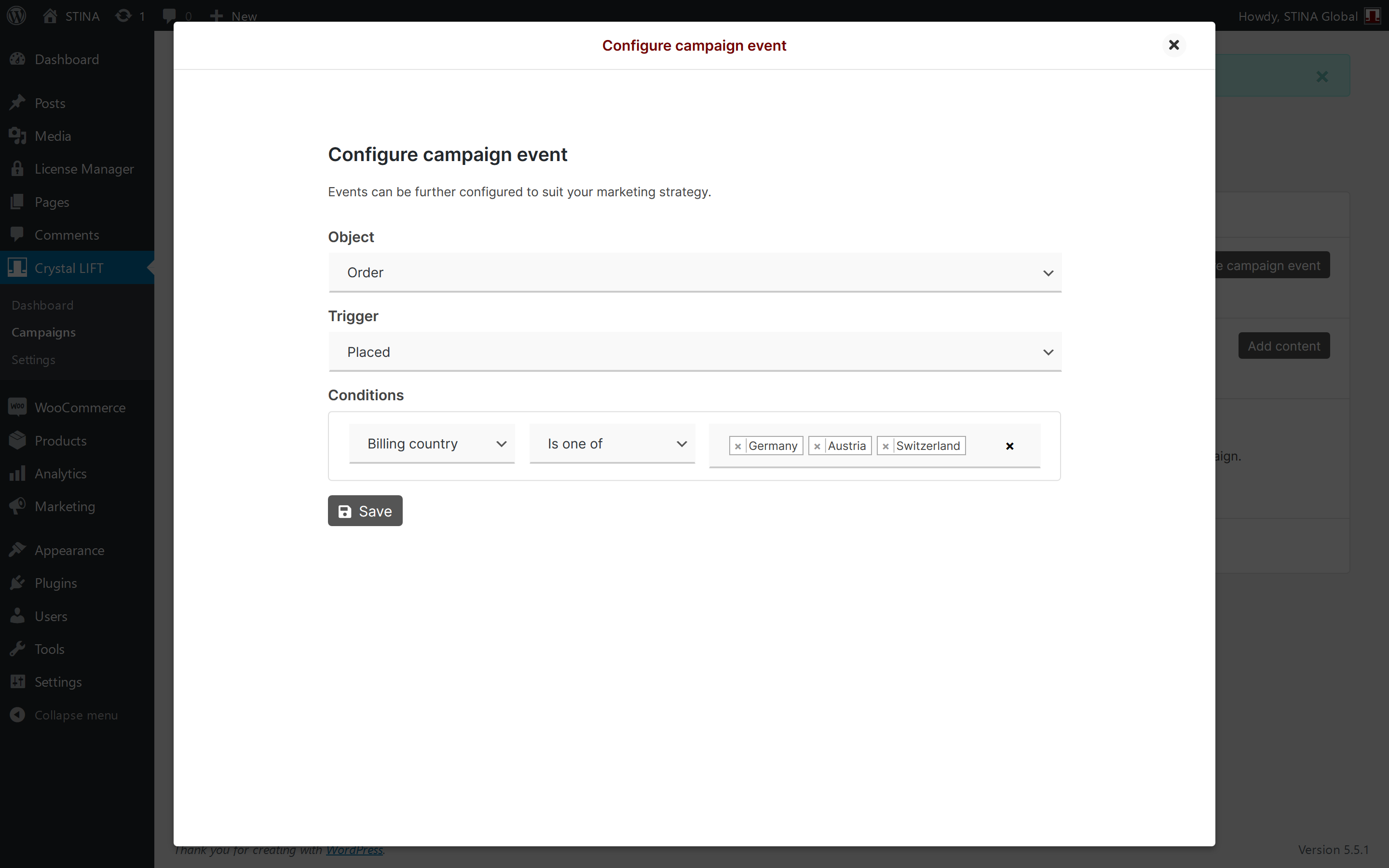Expand the Billing country condition dropdown
Viewport: 1389px width, 868px height.
432,443
